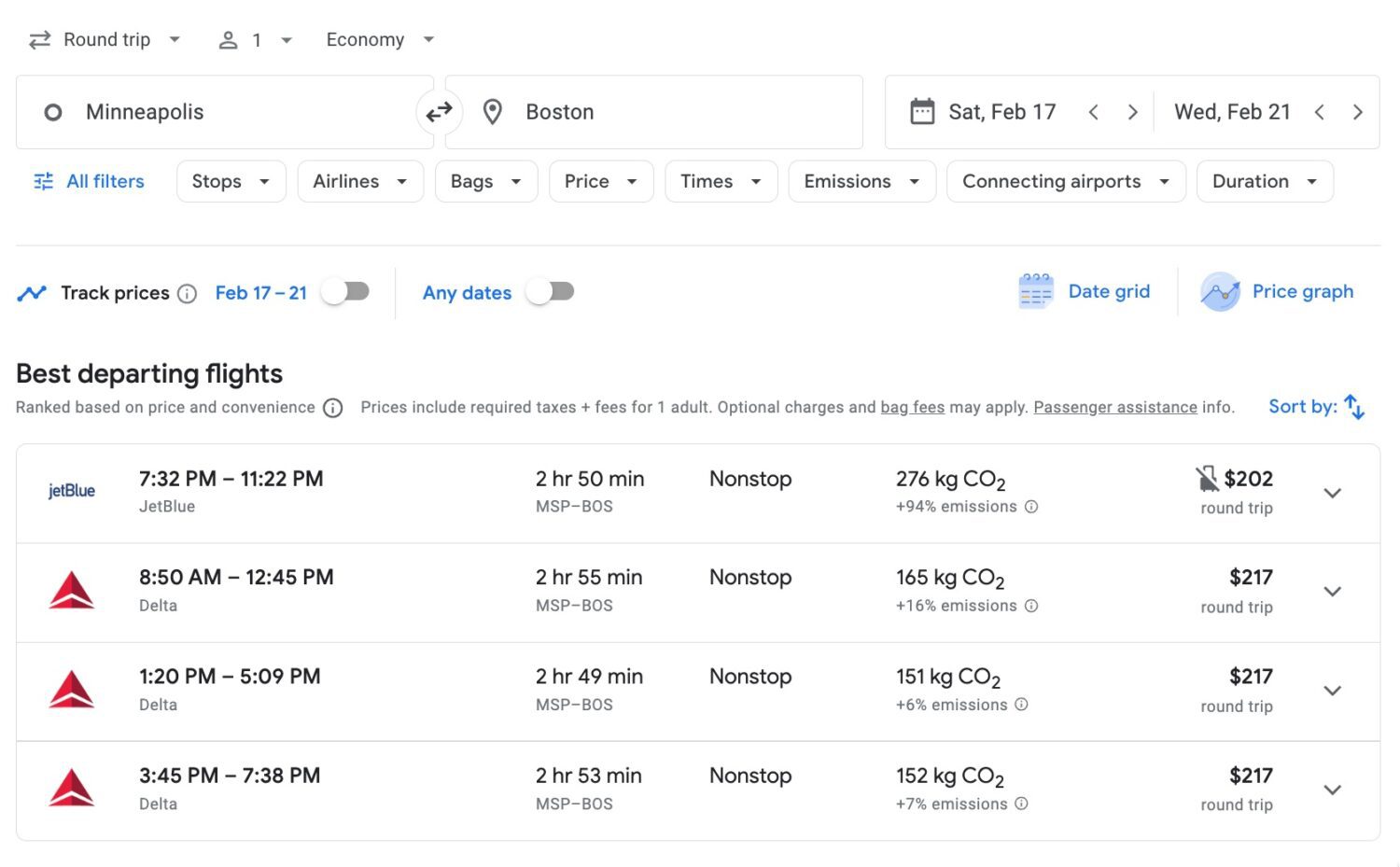Screen dimensions: 1400x867
Task: Click the JetBlue airline logo
Action: 71,491
